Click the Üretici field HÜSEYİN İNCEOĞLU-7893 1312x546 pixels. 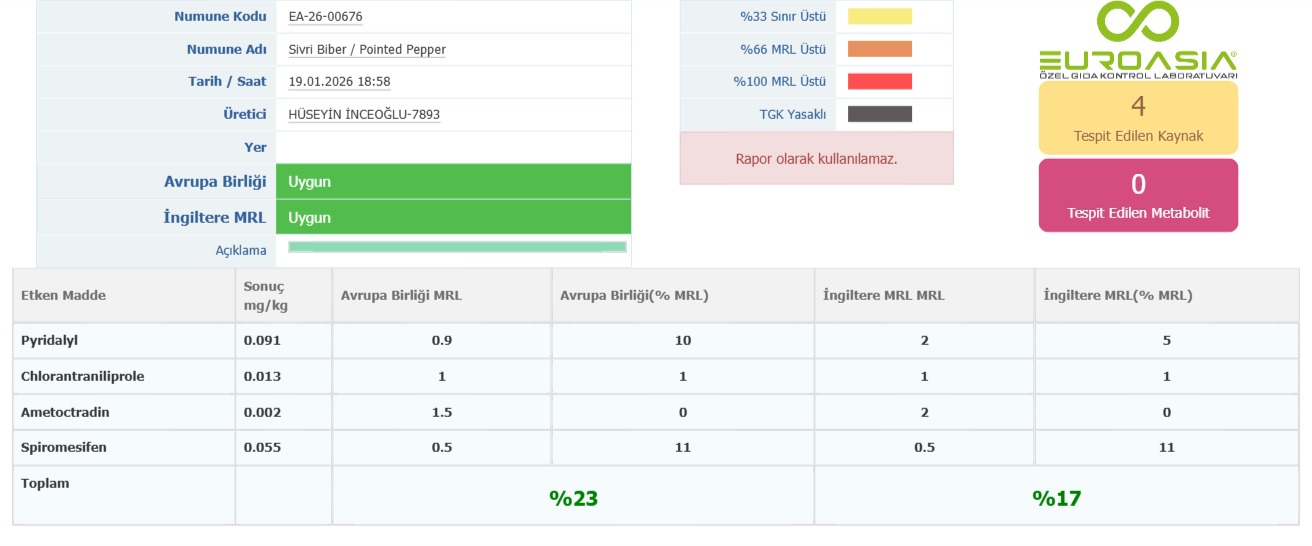364,115
